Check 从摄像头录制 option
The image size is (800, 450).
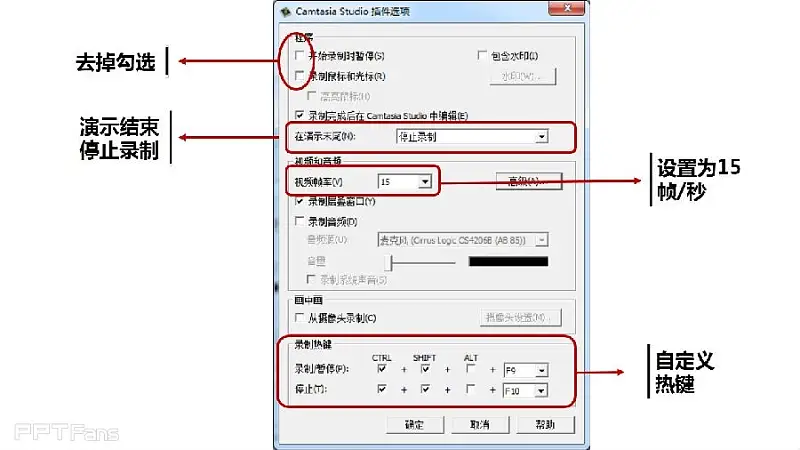click(299, 317)
